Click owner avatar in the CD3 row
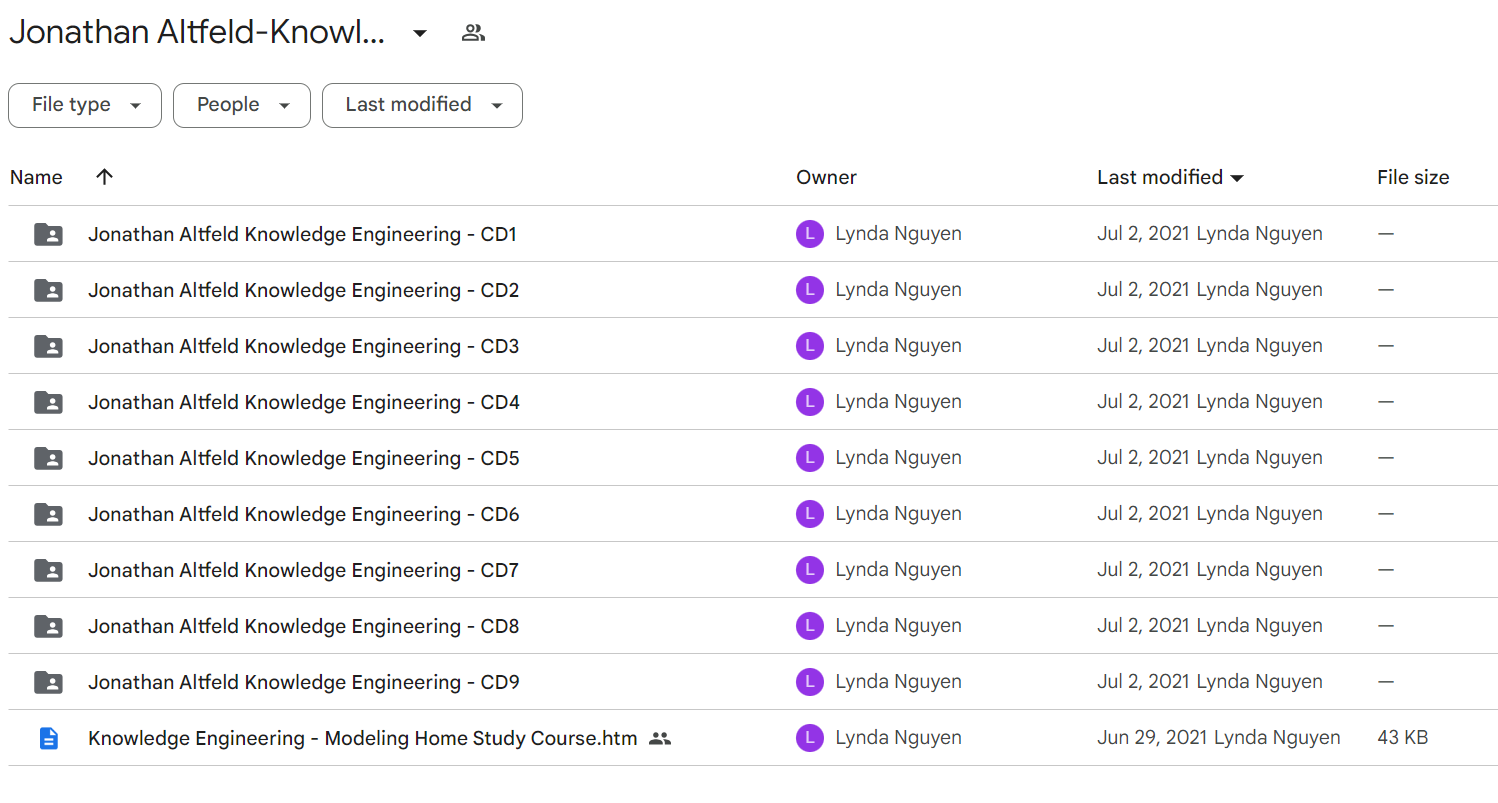Screen dimensions: 1498x803 click(x=809, y=346)
